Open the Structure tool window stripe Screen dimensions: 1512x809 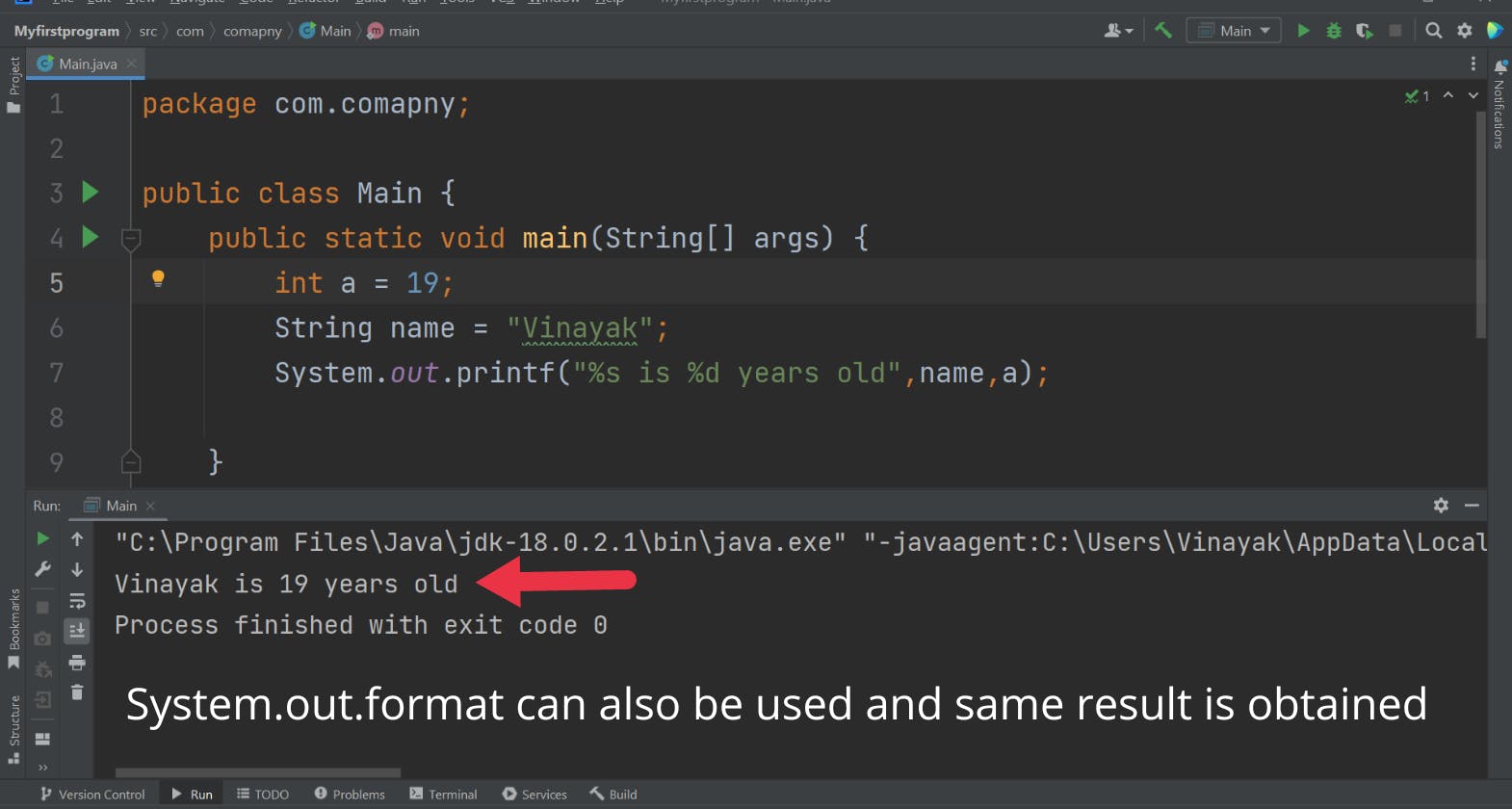tap(13, 729)
